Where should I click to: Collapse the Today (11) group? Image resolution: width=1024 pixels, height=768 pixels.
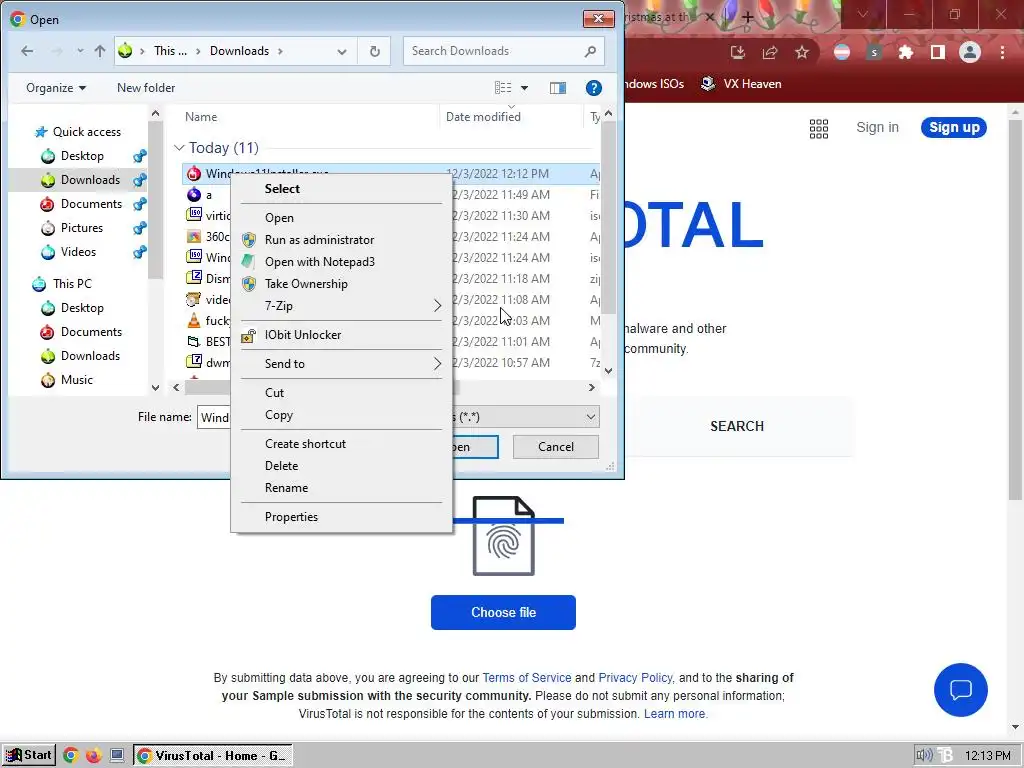coord(179,148)
